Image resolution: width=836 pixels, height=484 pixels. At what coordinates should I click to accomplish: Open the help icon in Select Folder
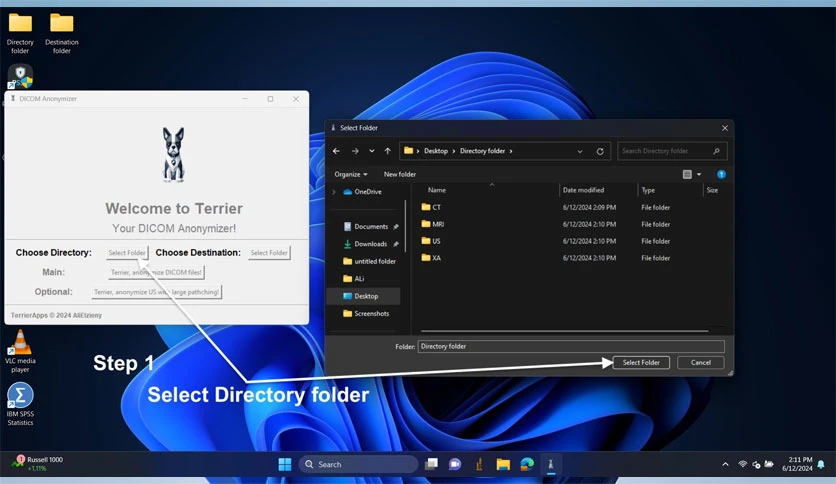coord(721,174)
